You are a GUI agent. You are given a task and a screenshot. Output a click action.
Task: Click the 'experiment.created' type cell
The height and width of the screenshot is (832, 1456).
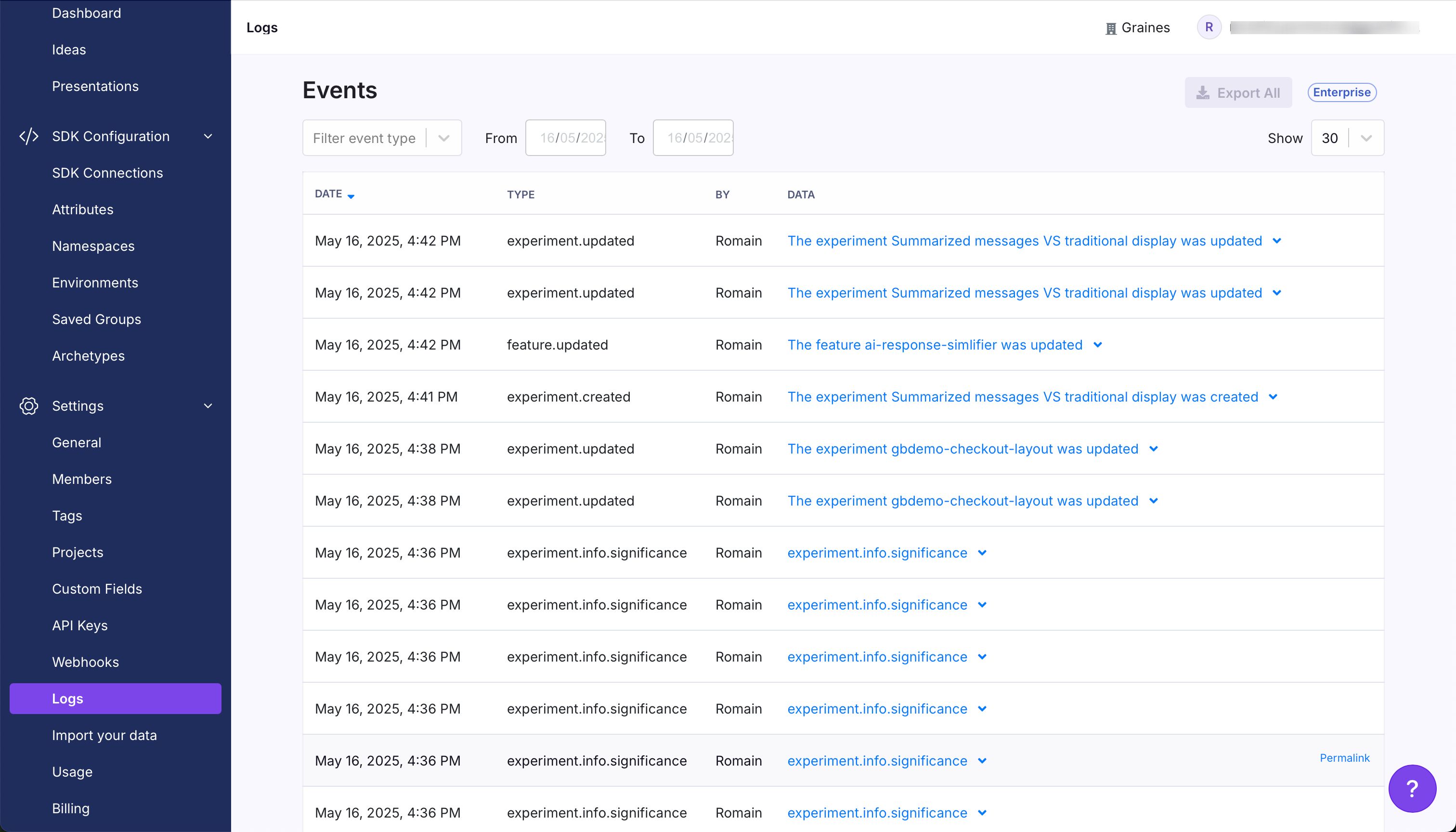(569, 397)
